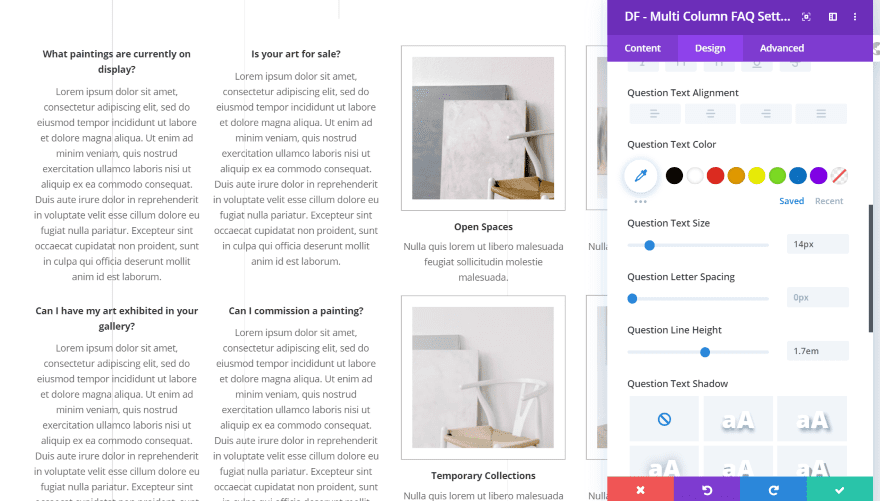Toggle the snap modal to sidebar icon
Screen dimensions: 880x501
click(x=833, y=17)
